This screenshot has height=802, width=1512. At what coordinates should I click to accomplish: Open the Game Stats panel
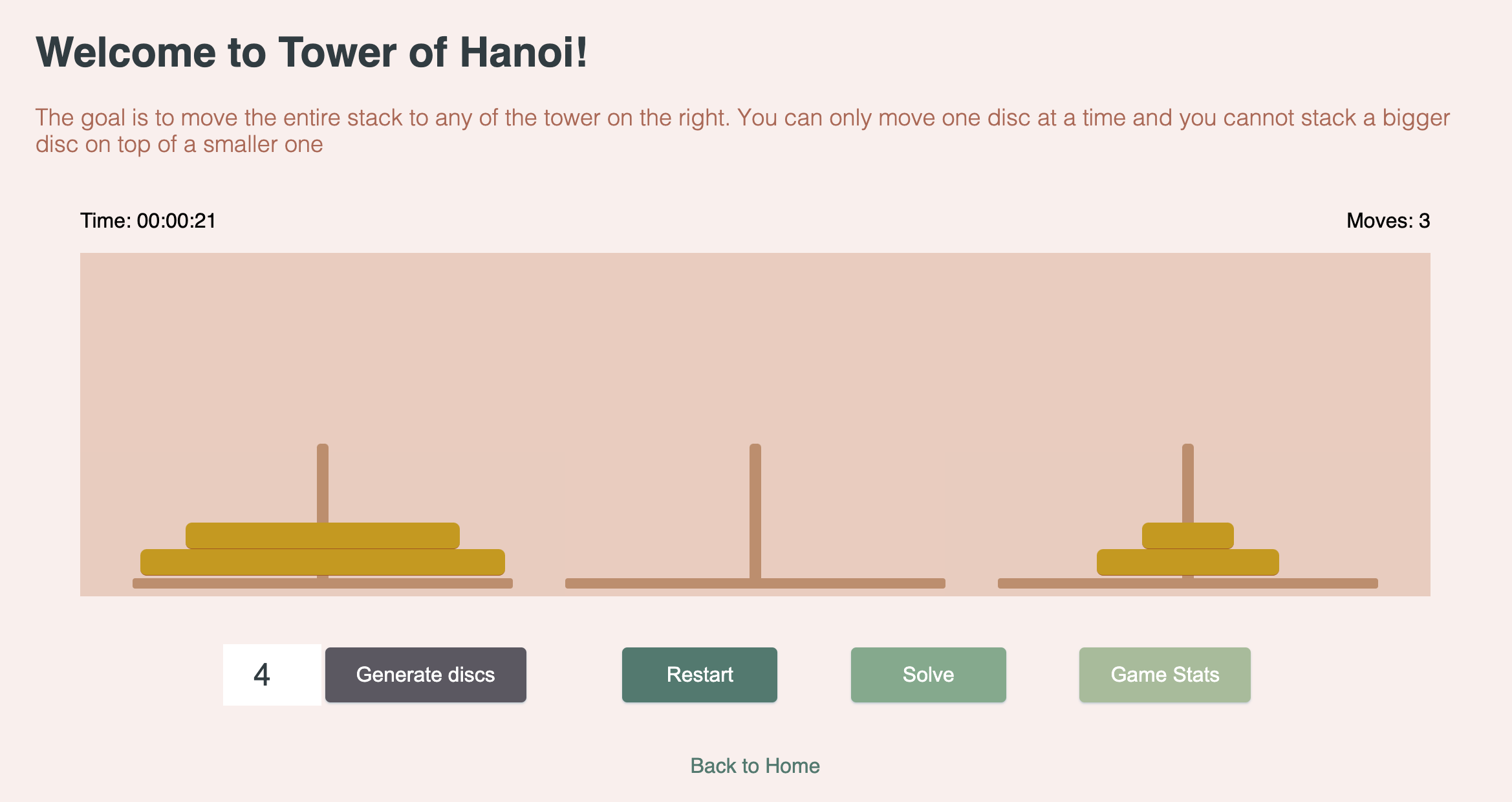(1165, 675)
